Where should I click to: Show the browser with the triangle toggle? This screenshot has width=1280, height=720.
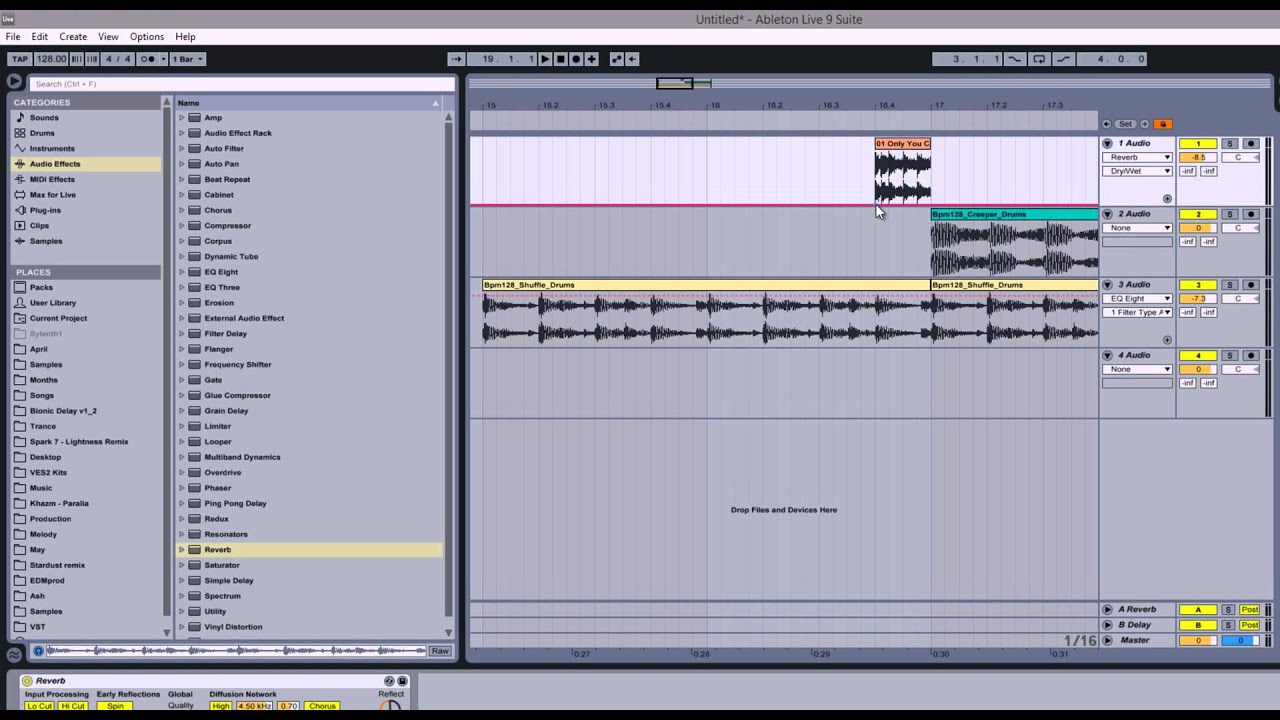(14, 83)
